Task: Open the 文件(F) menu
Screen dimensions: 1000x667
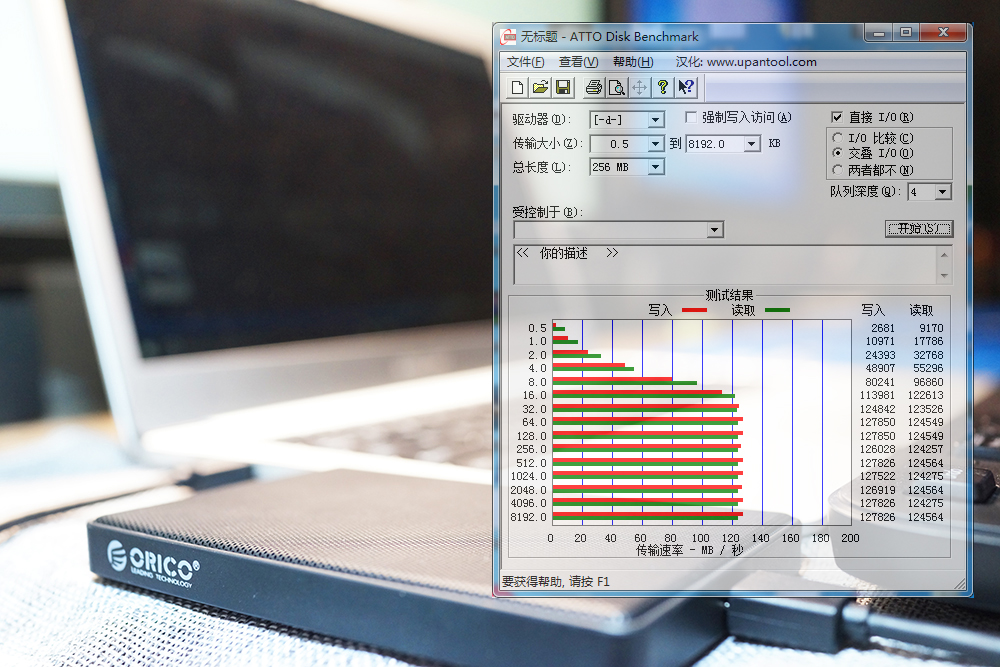Action: pos(526,62)
